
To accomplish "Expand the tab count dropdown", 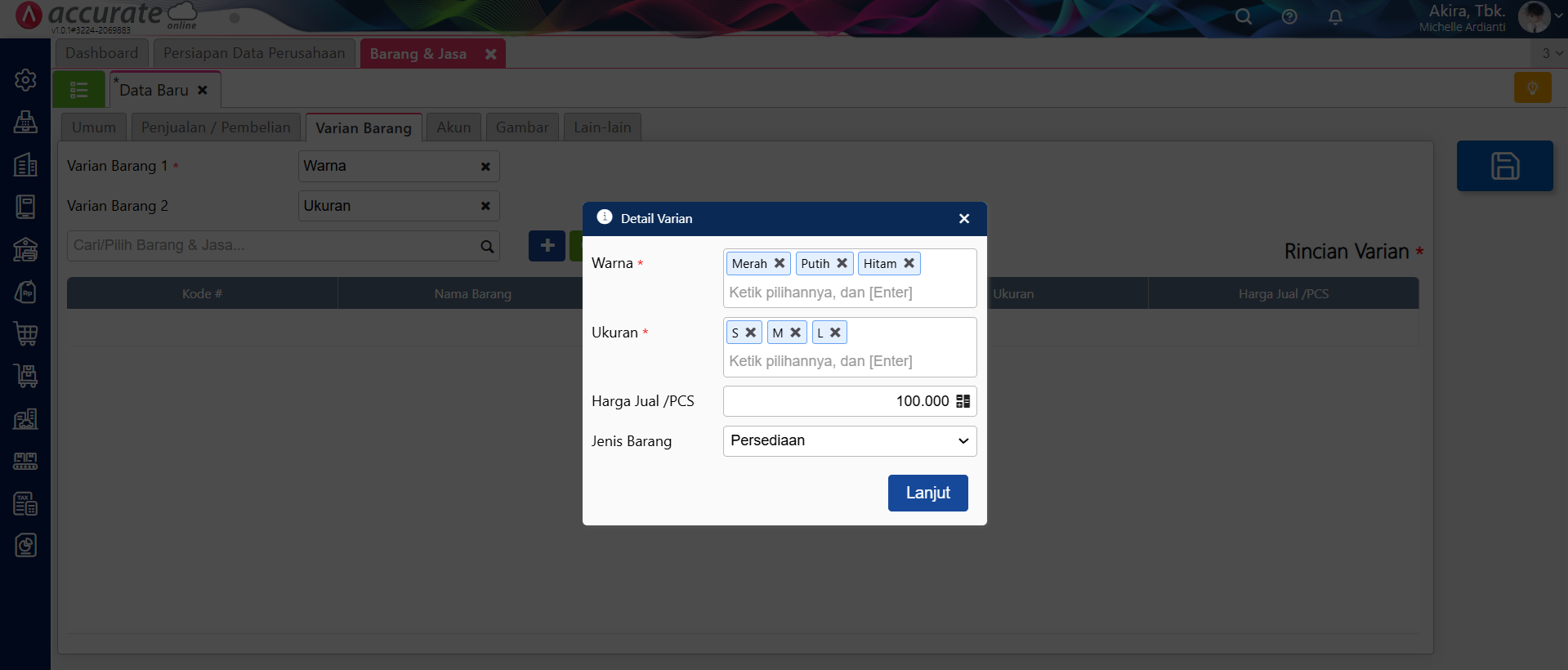I will pos(1551,53).
